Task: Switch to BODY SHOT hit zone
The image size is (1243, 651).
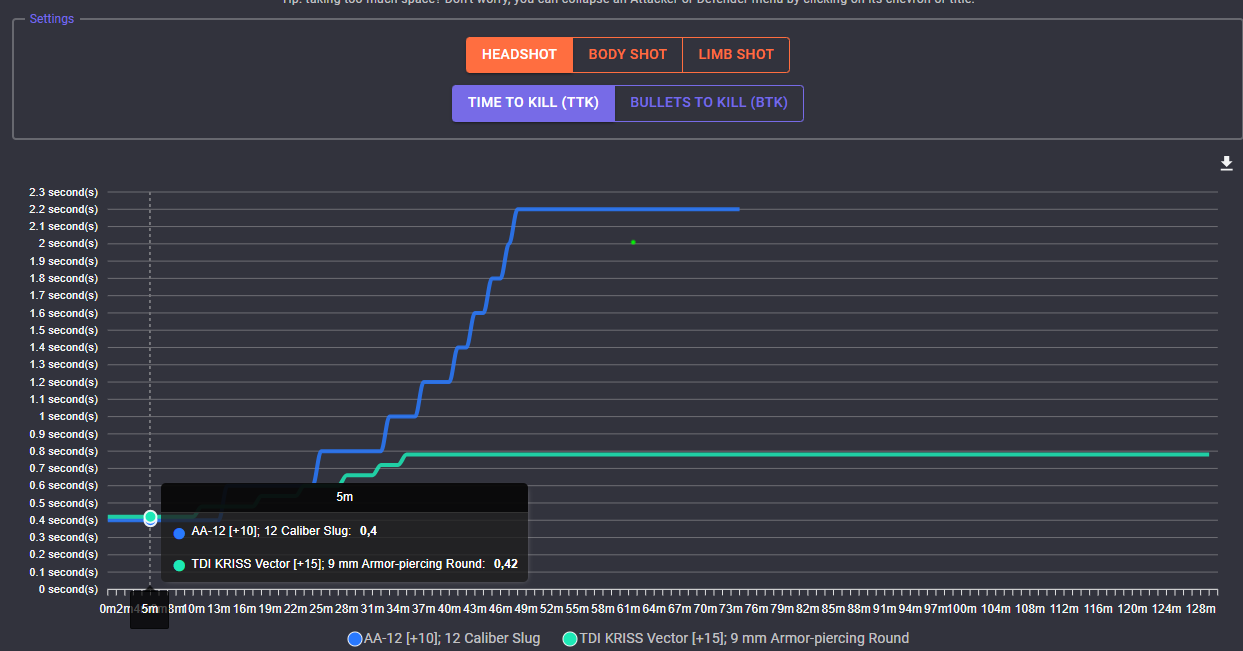Action: (627, 55)
